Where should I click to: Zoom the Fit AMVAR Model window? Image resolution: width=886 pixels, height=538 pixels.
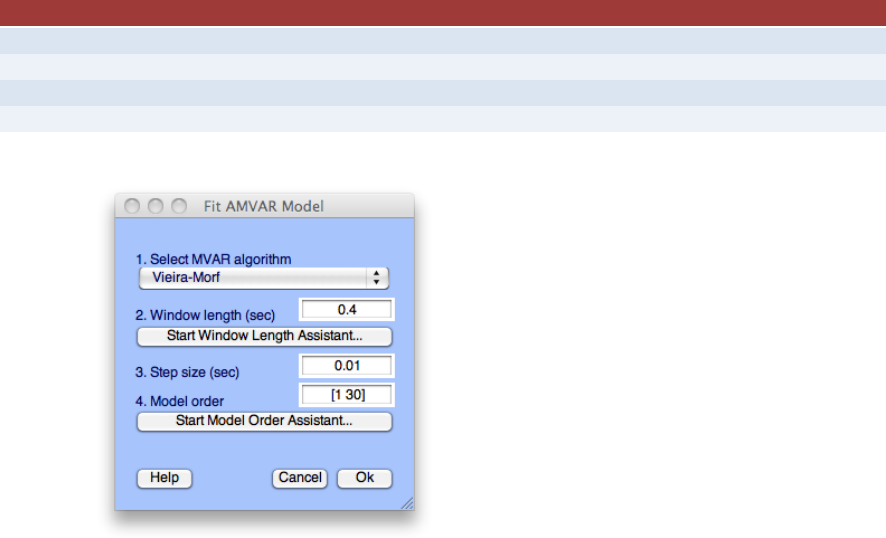point(179,206)
